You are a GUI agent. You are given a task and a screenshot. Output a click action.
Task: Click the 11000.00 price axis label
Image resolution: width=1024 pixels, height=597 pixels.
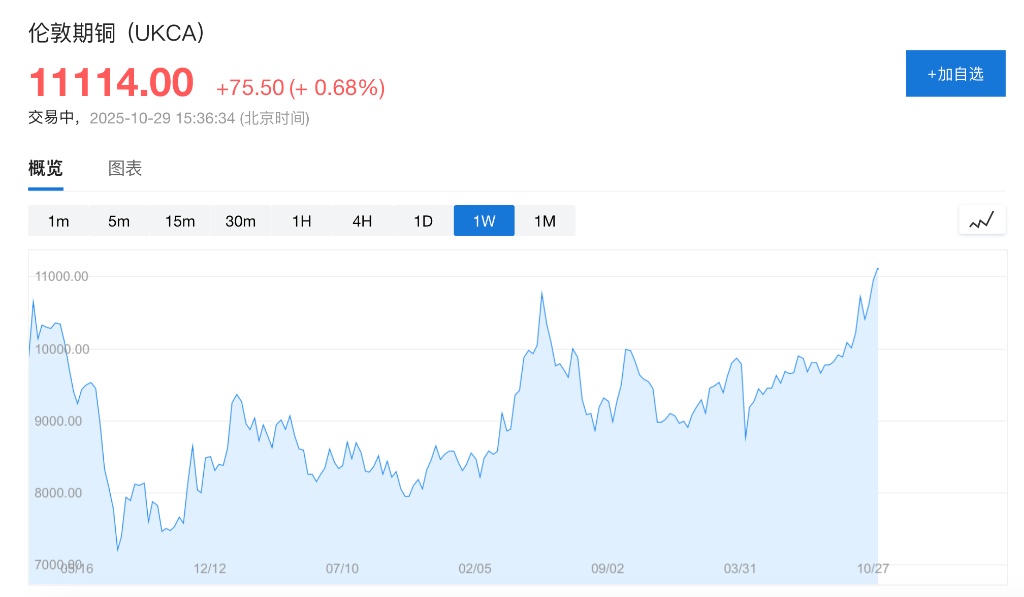[x=62, y=276]
